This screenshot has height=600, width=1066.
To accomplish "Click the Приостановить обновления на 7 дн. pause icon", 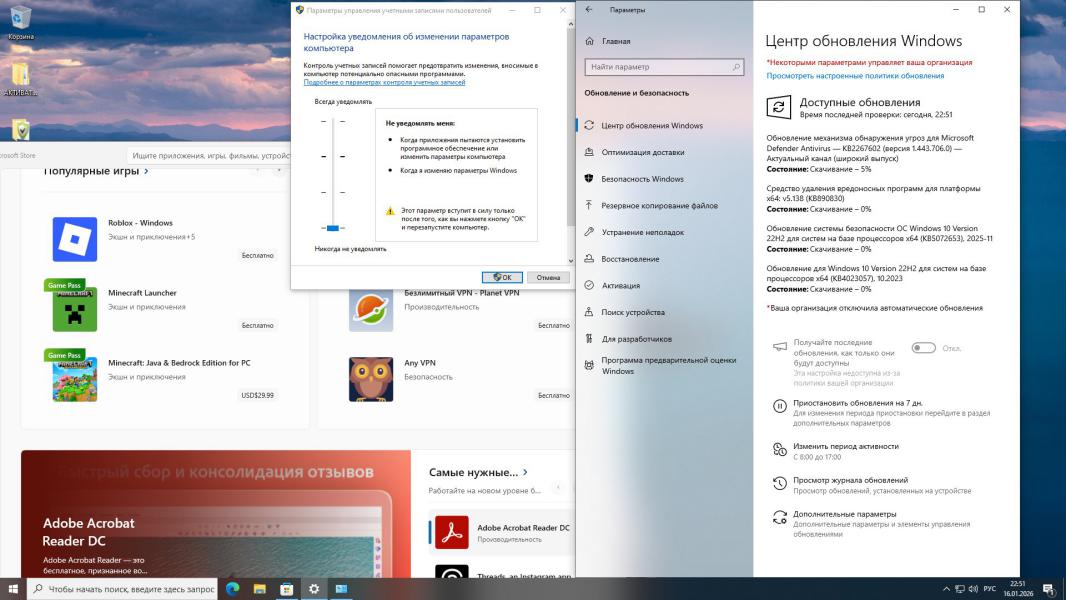I will click(780, 406).
